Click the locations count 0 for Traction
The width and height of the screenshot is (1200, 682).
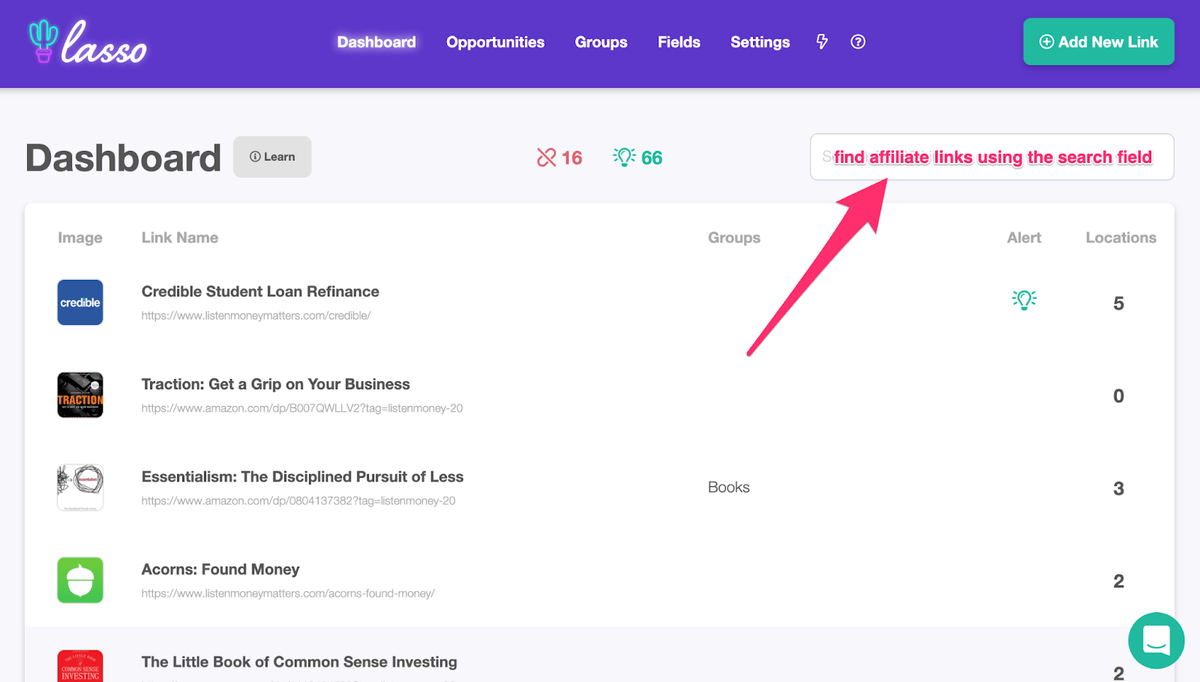coord(1119,396)
